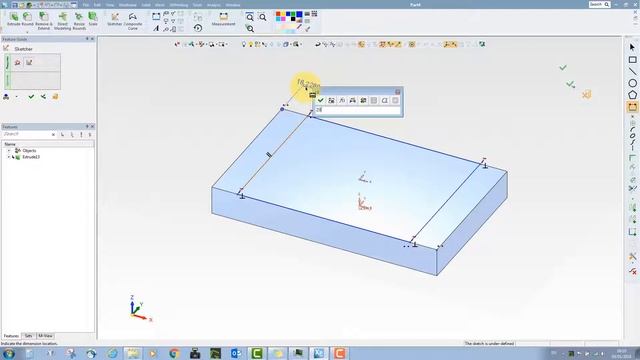Confirm dimension value with green check

(320, 100)
